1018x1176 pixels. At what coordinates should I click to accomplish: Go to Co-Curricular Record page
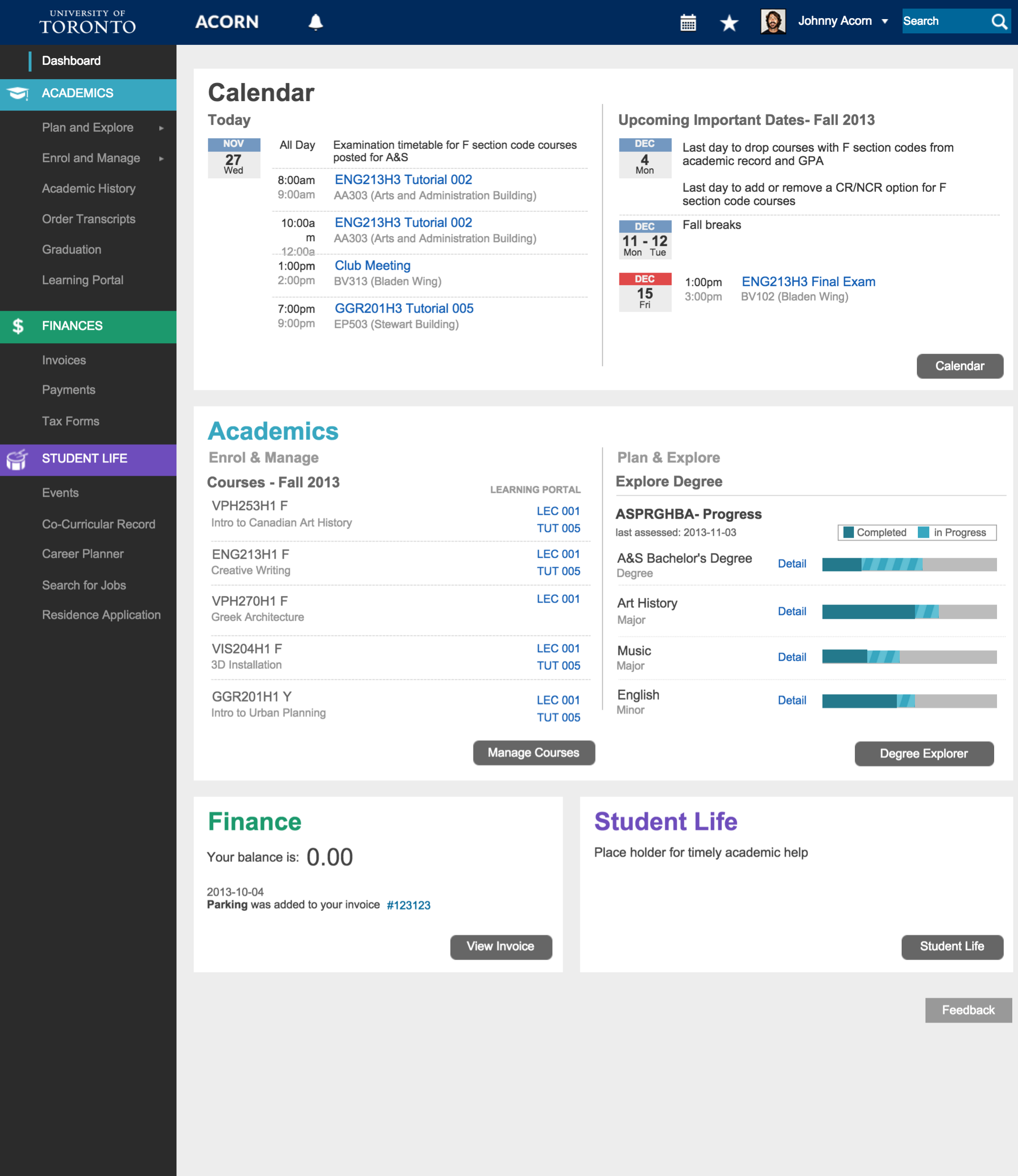tap(98, 524)
